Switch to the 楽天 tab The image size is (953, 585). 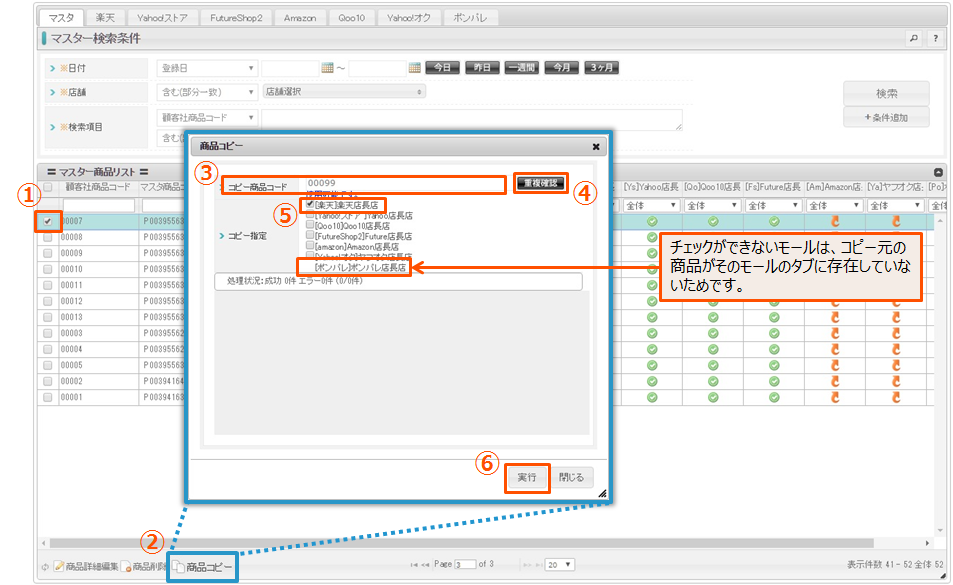(105, 18)
